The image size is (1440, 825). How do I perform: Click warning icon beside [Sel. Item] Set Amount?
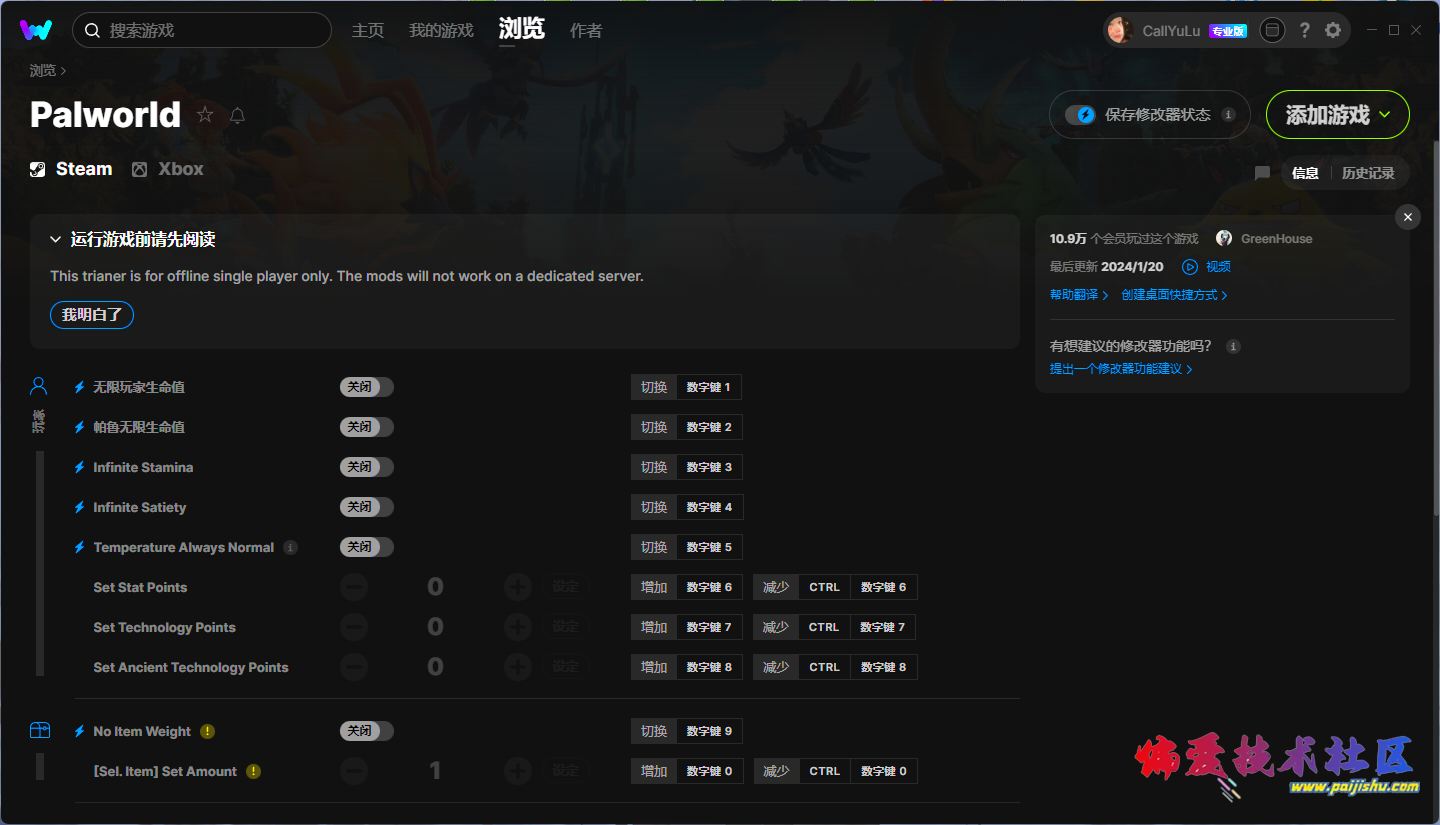[253, 771]
